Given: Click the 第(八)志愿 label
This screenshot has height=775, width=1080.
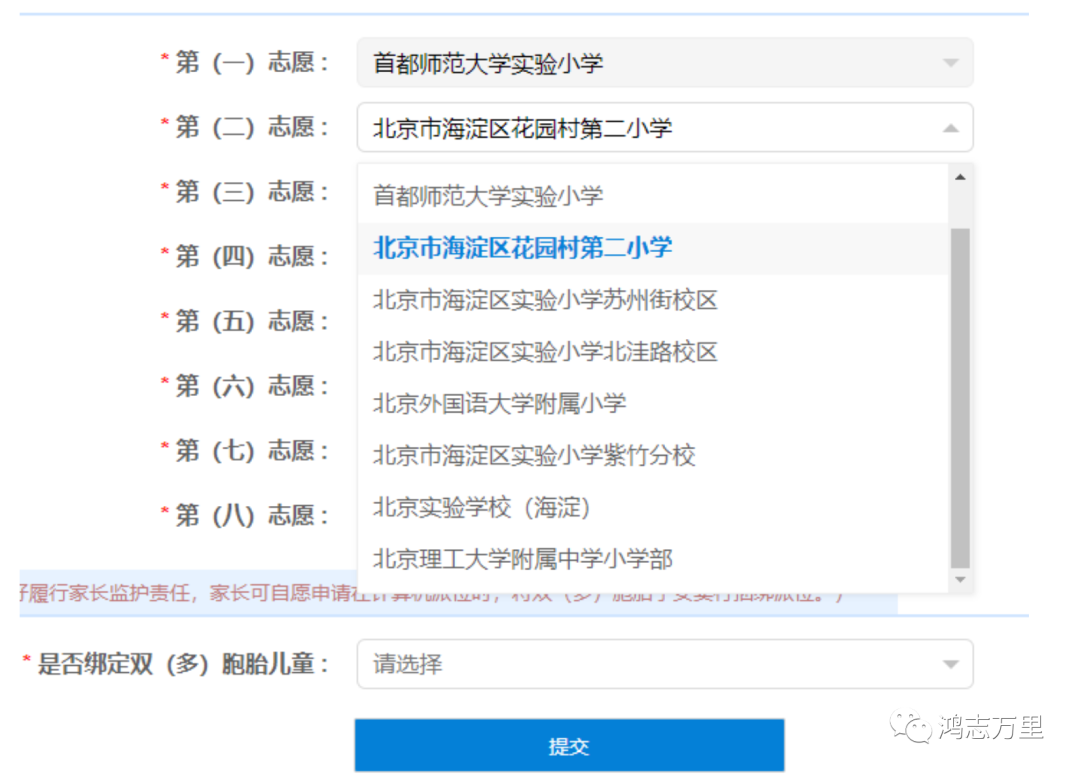Looking at the screenshot, I should tap(251, 515).
